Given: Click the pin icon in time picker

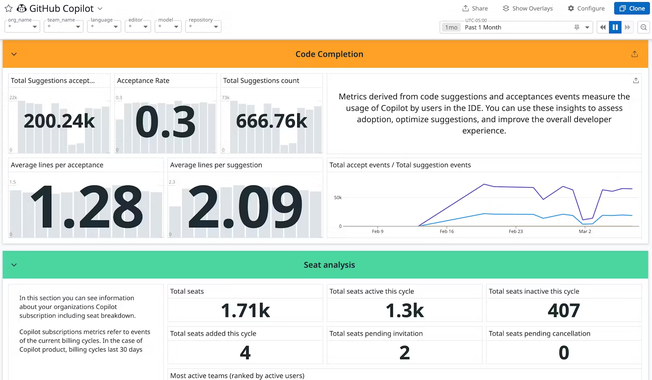Looking at the screenshot, I should (576, 27).
